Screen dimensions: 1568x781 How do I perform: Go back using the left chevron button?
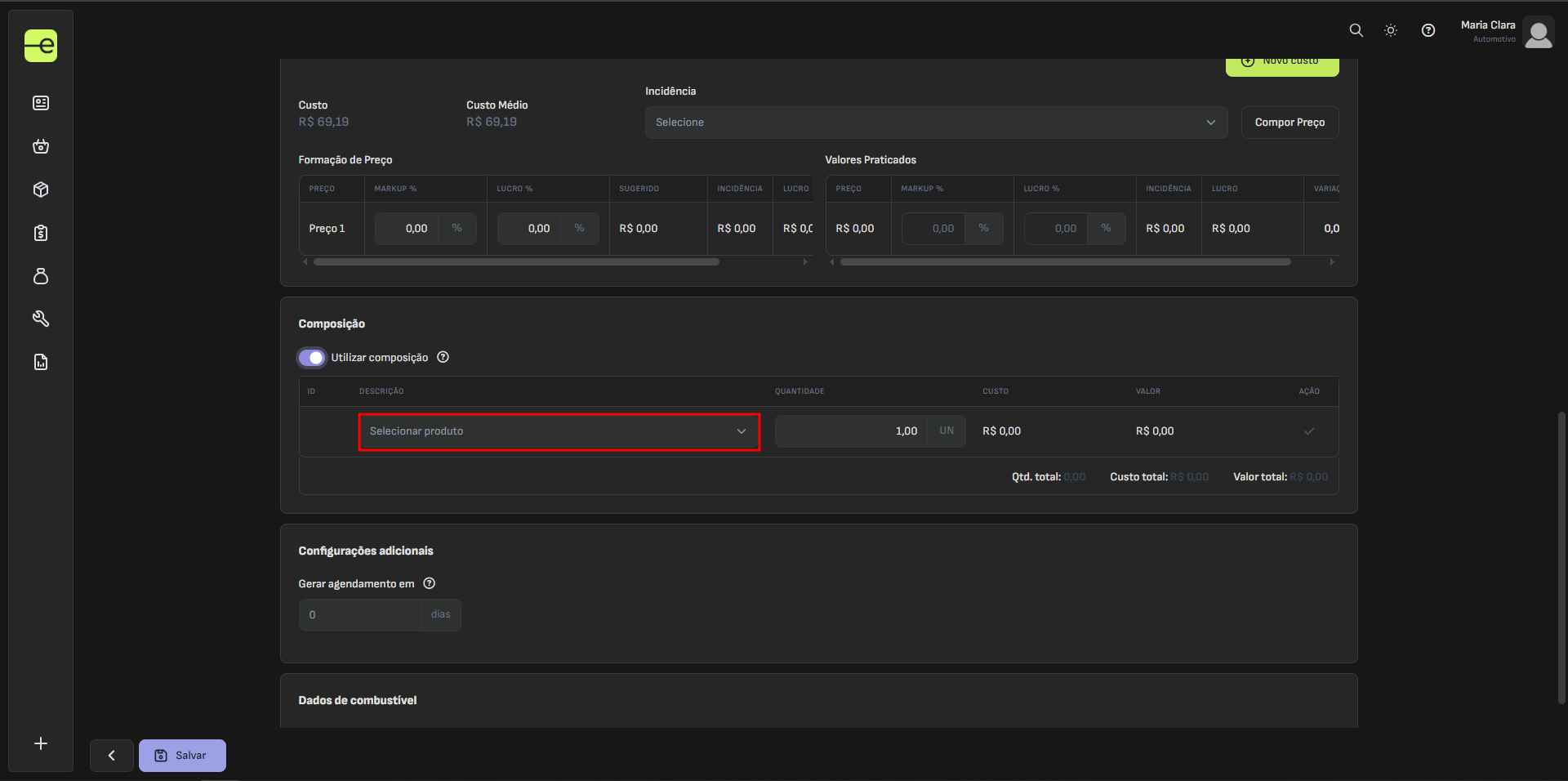point(112,756)
